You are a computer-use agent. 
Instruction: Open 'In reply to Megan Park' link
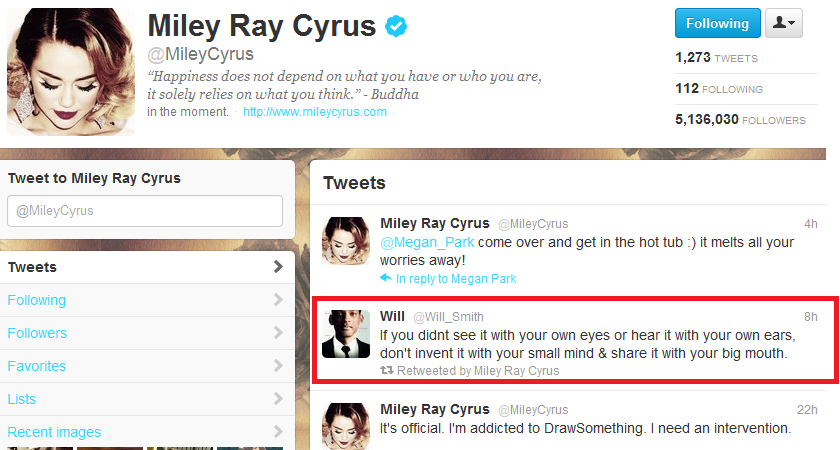pyautogui.click(x=456, y=279)
